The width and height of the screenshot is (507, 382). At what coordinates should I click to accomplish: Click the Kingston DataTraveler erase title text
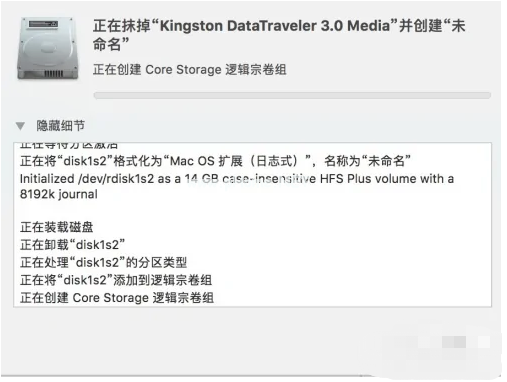[x=279, y=35]
